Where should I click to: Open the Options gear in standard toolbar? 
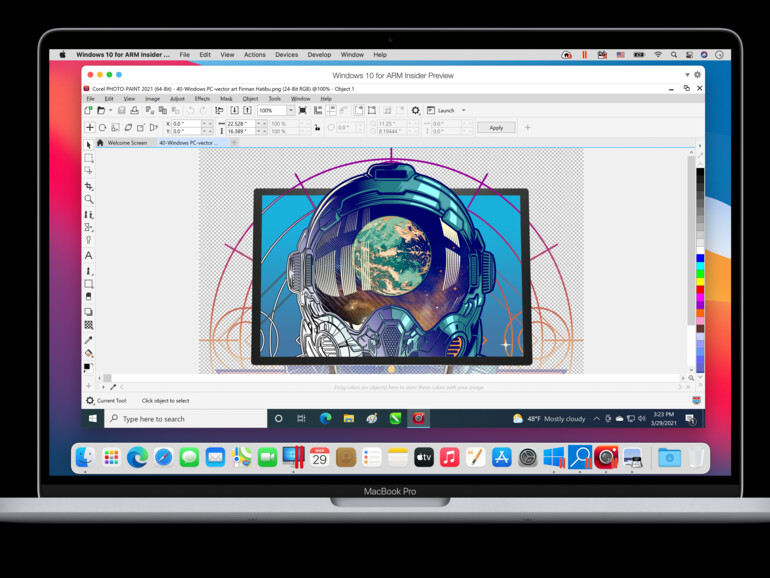coord(415,110)
